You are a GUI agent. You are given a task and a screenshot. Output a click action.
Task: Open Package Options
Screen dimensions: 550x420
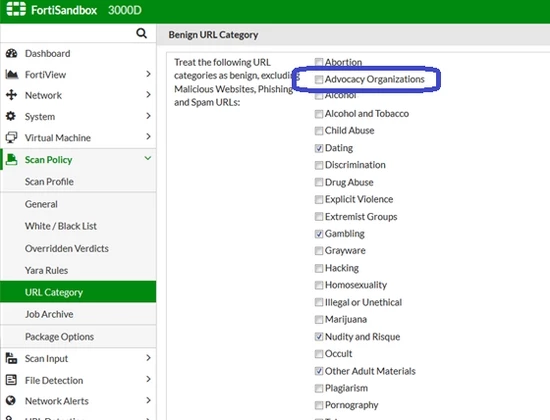pyautogui.click(x=59, y=336)
